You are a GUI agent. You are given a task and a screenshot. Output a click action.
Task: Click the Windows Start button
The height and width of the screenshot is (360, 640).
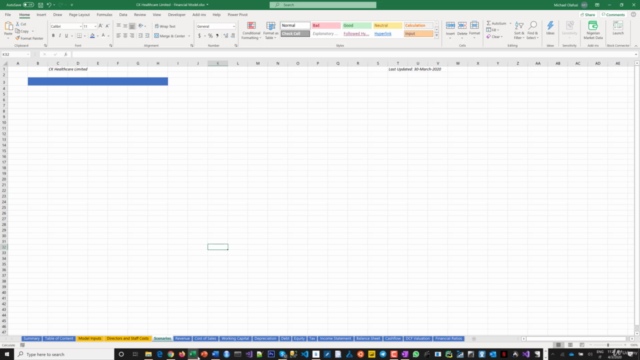pyautogui.click(x=7, y=354)
